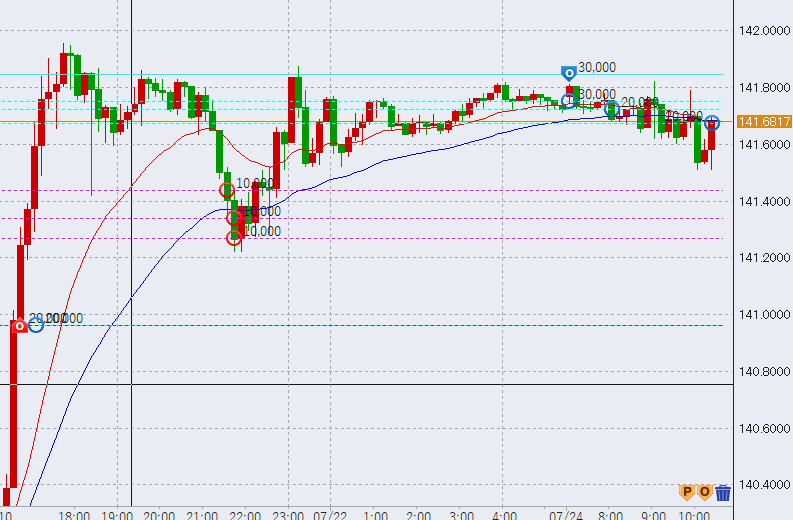Click the blue trash can icon

[x=723, y=491]
